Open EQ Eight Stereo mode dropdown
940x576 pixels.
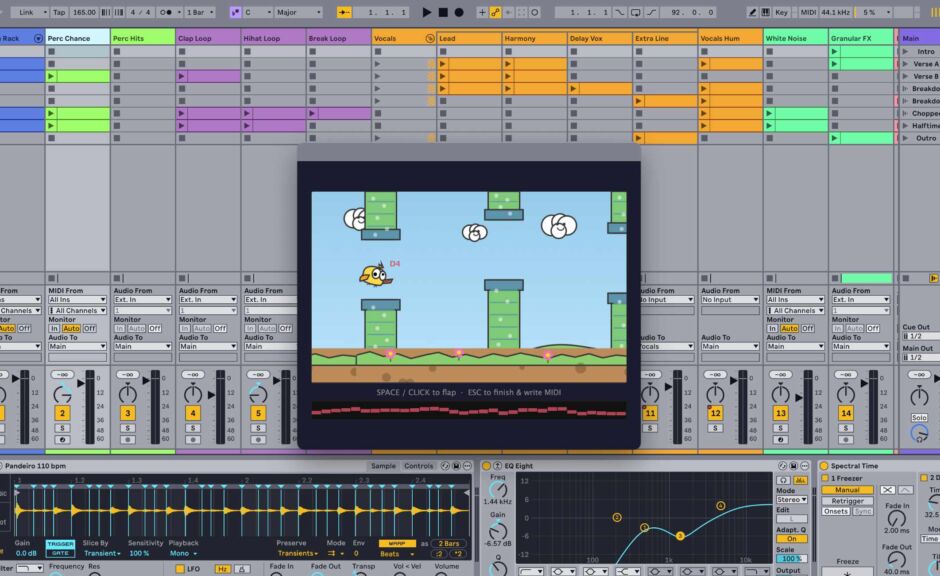pyautogui.click(x=792, y=499)
